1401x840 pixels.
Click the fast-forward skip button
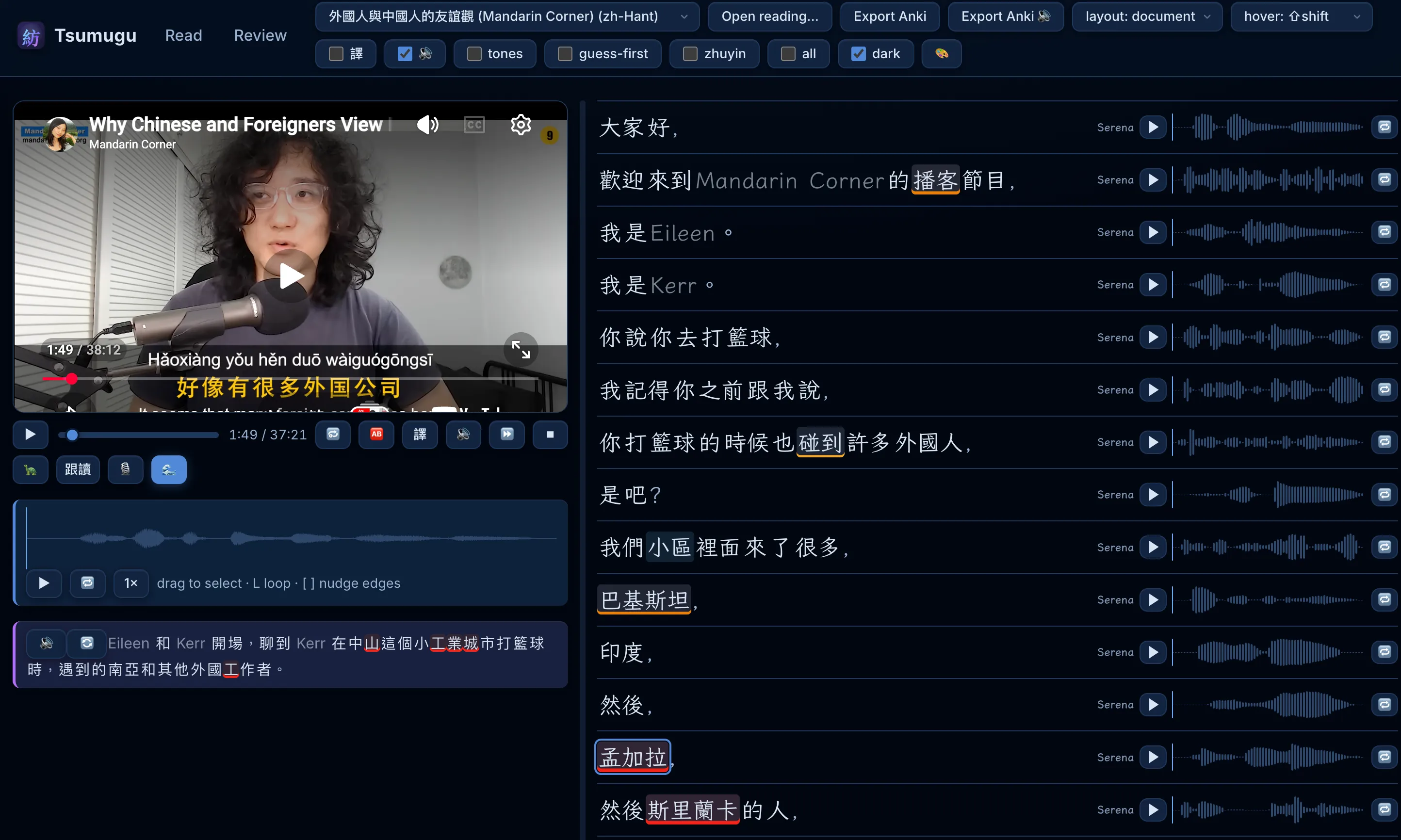click(506, 435)
